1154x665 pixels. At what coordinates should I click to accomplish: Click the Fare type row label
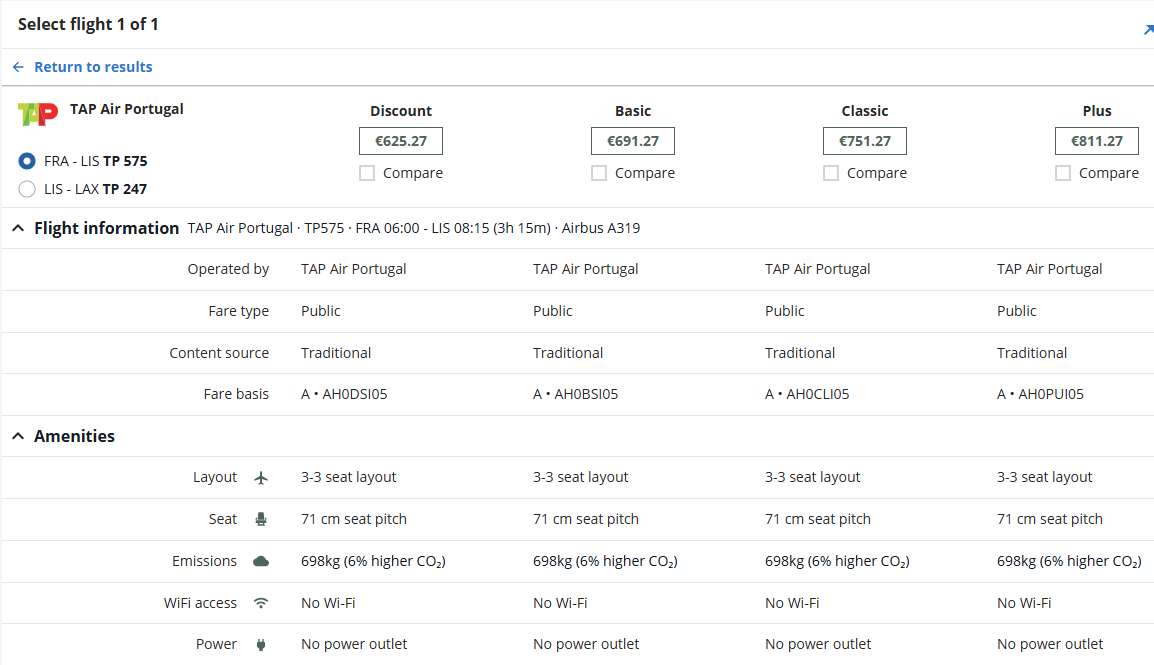click(x=238, y=311)
